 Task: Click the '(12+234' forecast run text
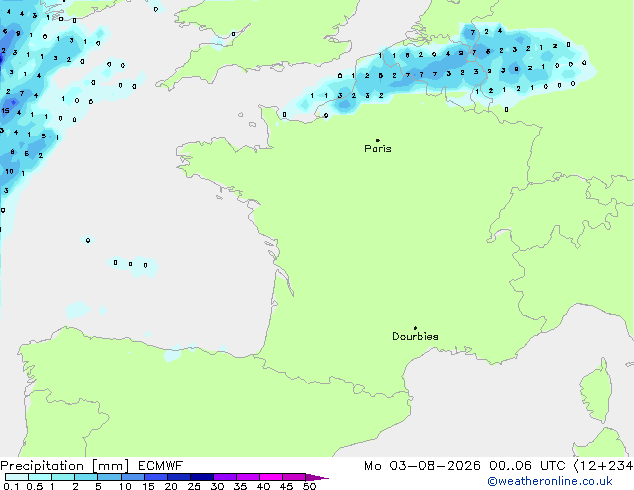point(603,466)
